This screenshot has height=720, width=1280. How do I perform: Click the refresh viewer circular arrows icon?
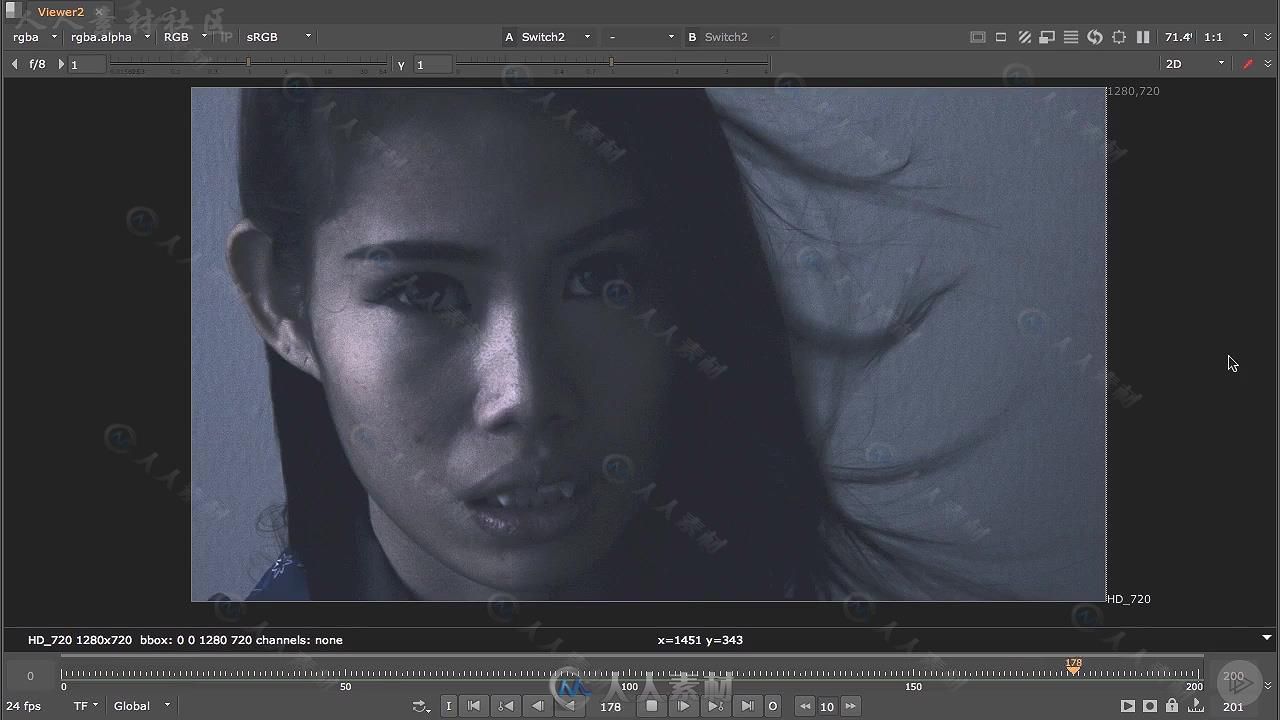click(1095, 37)
